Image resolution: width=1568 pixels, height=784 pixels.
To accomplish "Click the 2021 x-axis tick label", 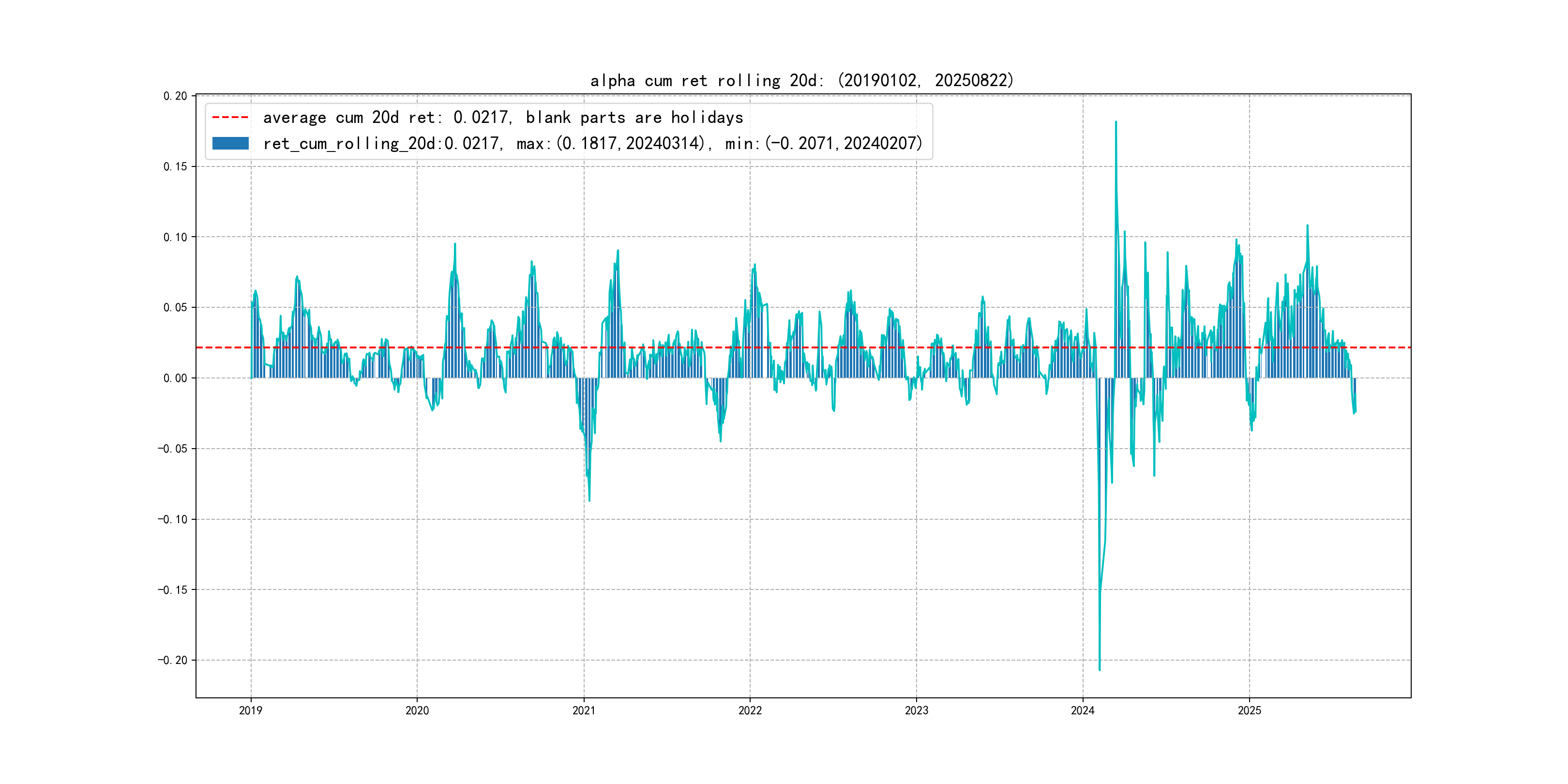I will point(584,710).
